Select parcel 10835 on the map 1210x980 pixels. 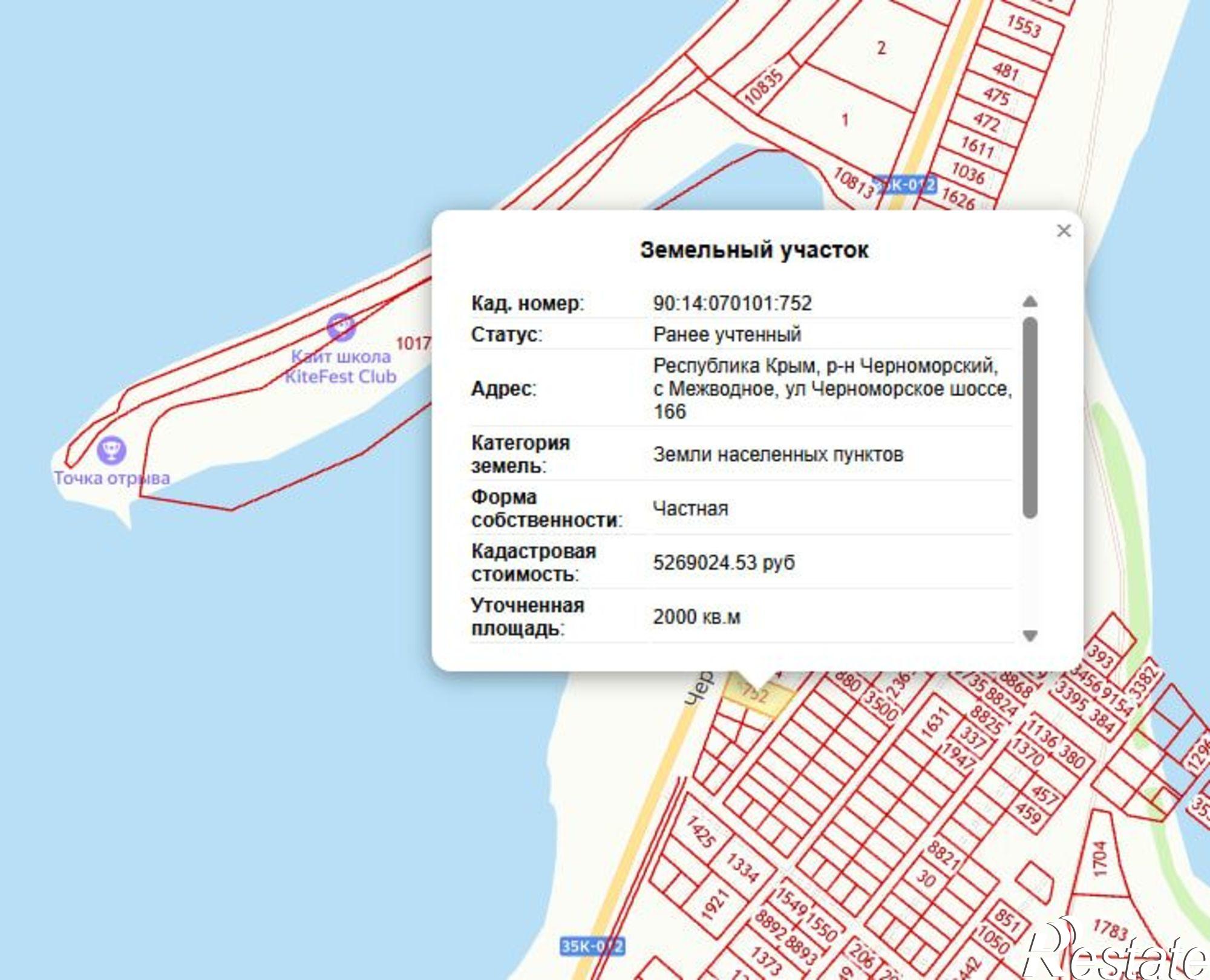pos(764,87)
